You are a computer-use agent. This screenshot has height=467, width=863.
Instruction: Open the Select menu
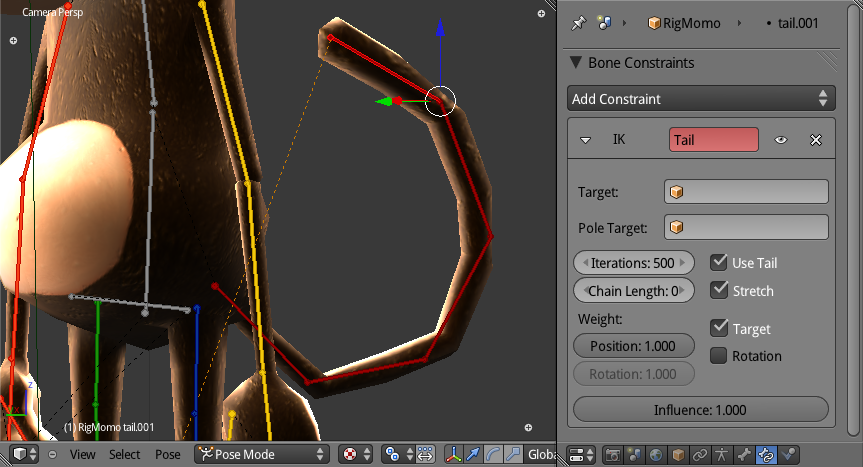point(124,454)
